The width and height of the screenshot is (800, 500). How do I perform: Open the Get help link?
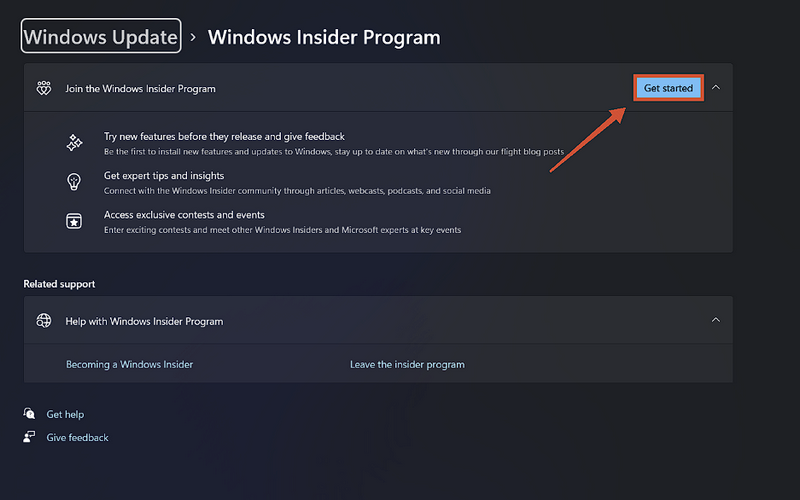coord(65,414)
